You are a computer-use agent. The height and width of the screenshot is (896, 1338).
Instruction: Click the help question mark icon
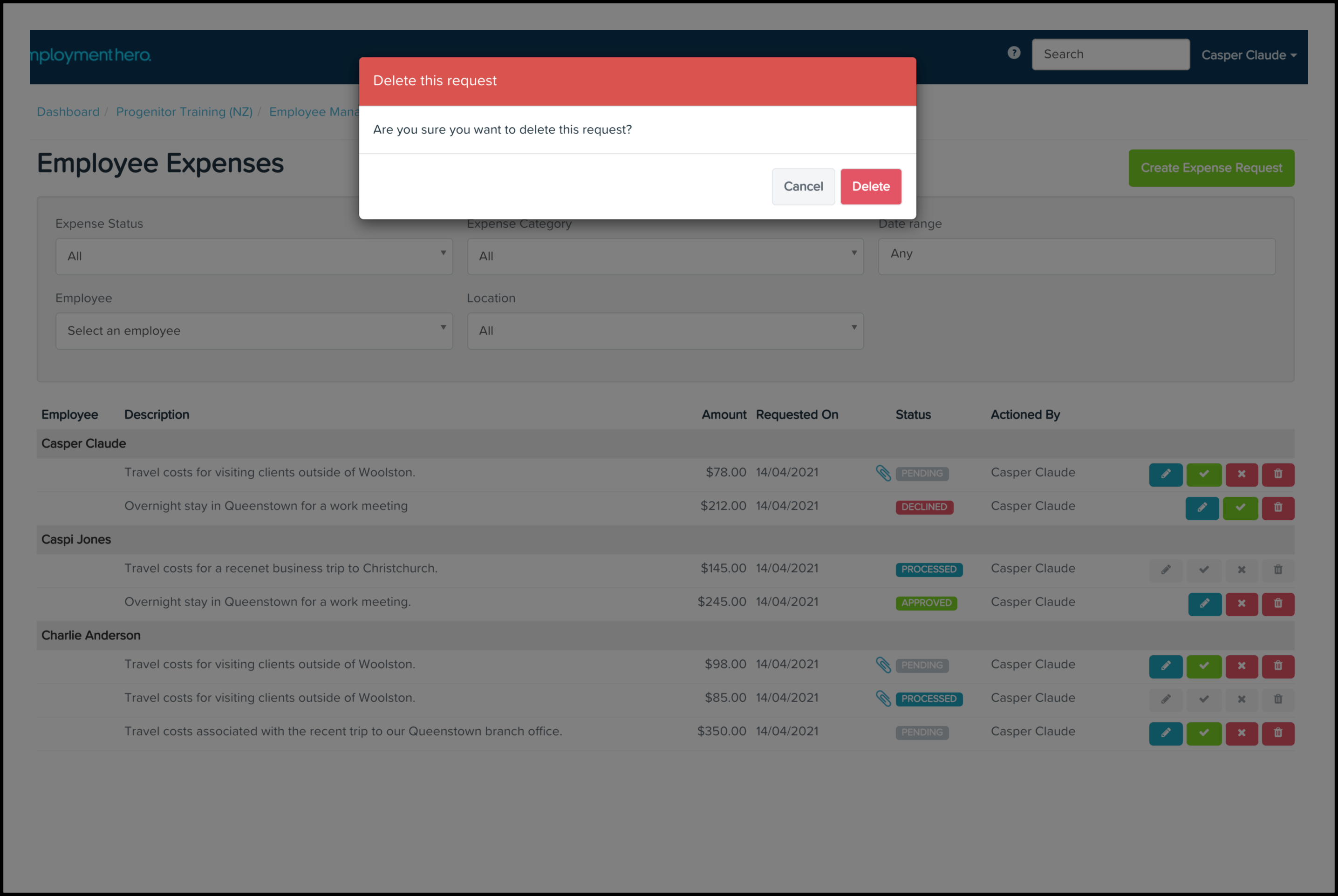pos(1013,53)
